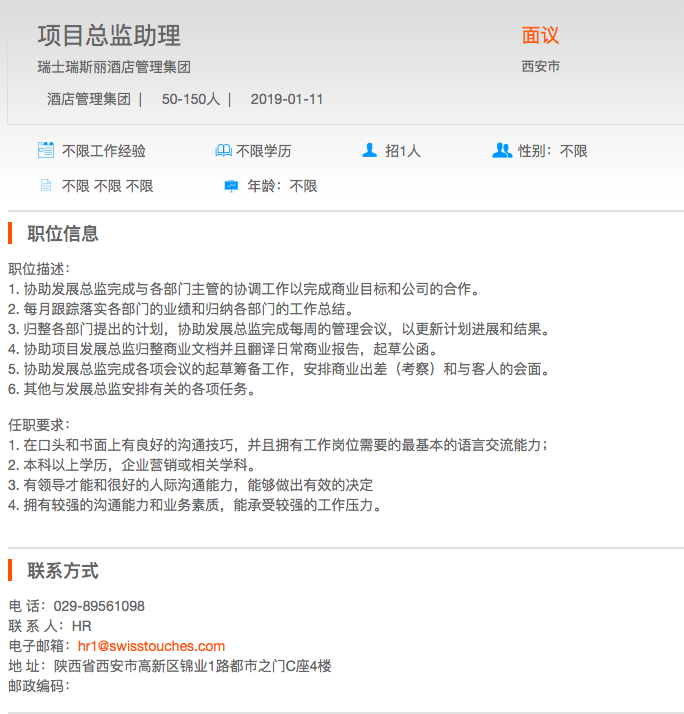Image resolution: width=684 pixels, height=714 pixels.
Task: Click the age icon beside 年龄
Action: pyautogui.click(x=232, y=186)
